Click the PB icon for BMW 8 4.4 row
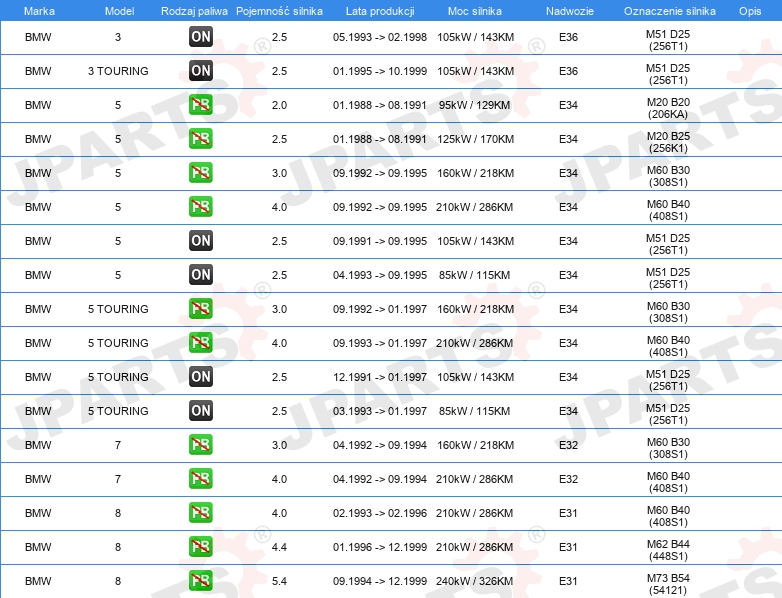This screenshot has width=782, height=598. click(201, 547)
